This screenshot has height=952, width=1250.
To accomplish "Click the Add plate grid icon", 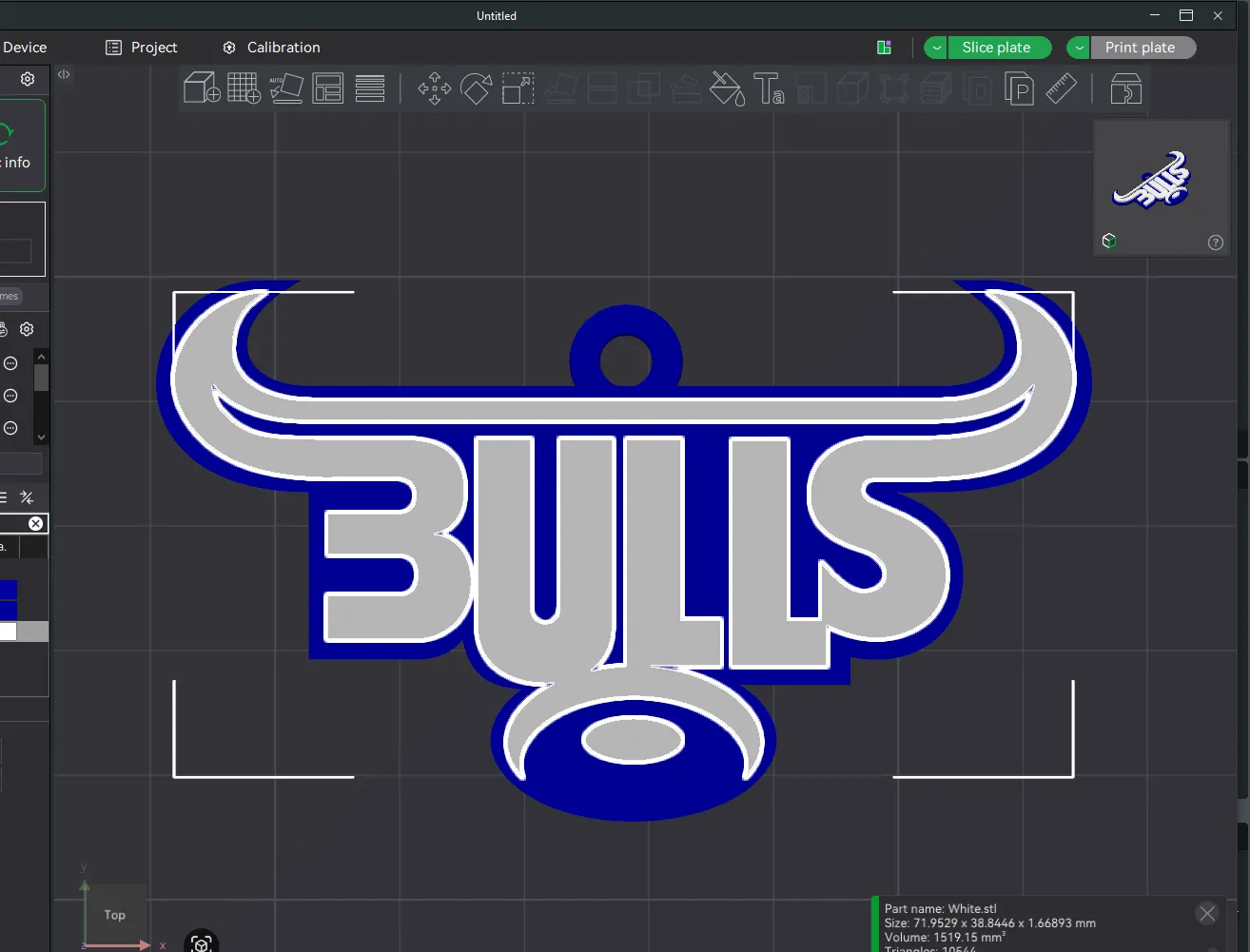I will [244, 88].
